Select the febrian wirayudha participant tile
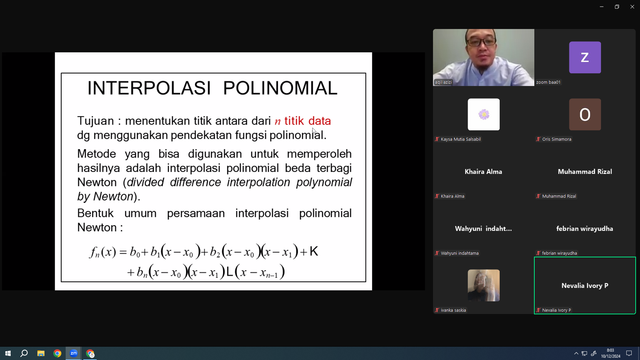640x360 pixels. click(585, 229)
